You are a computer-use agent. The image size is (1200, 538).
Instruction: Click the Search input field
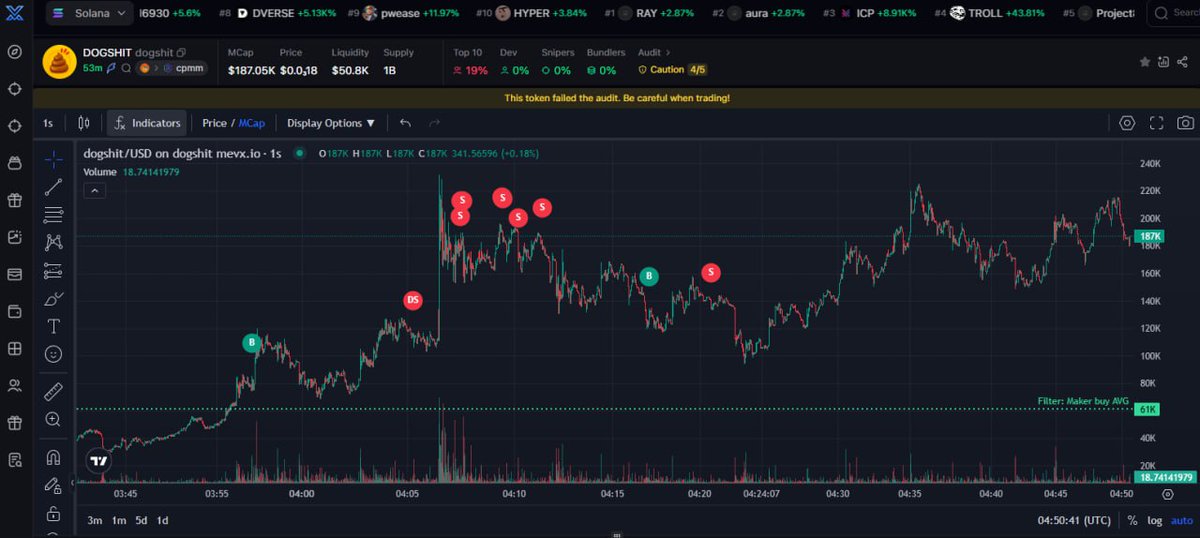[x=1171, y=13]
